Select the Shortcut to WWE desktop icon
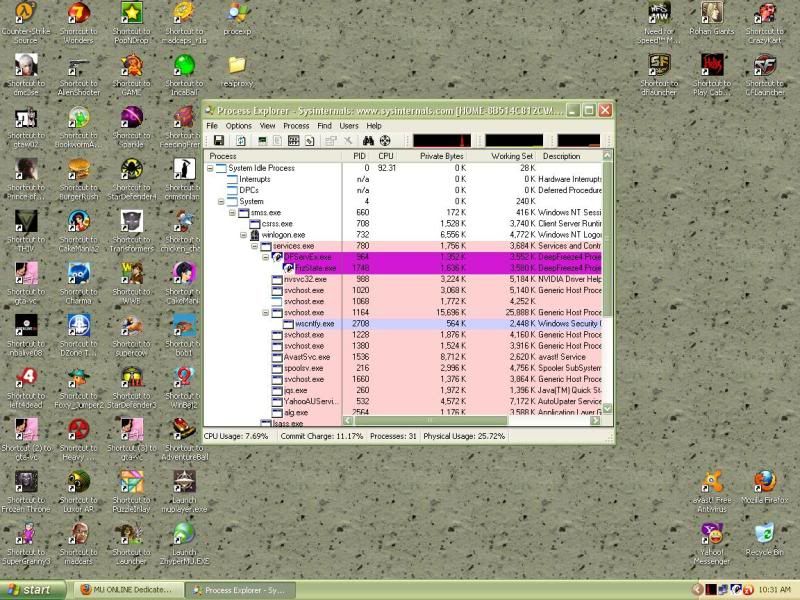Screen dimensions: 800x600 (132, 284)
